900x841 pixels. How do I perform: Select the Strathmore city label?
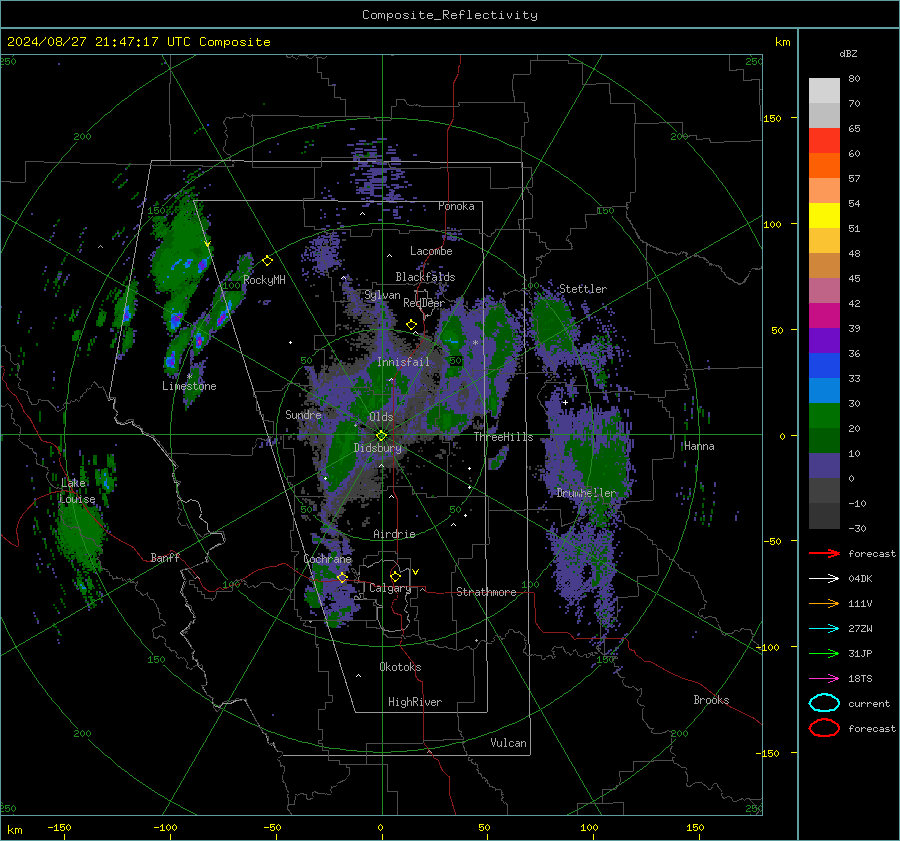486,592
